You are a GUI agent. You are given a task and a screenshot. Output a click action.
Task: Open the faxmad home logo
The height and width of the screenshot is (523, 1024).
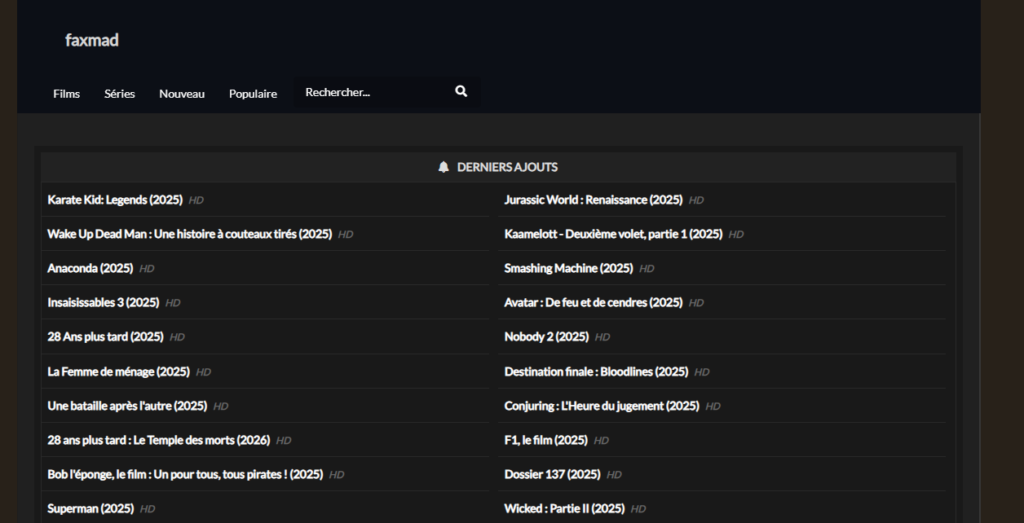coord(92,40)
